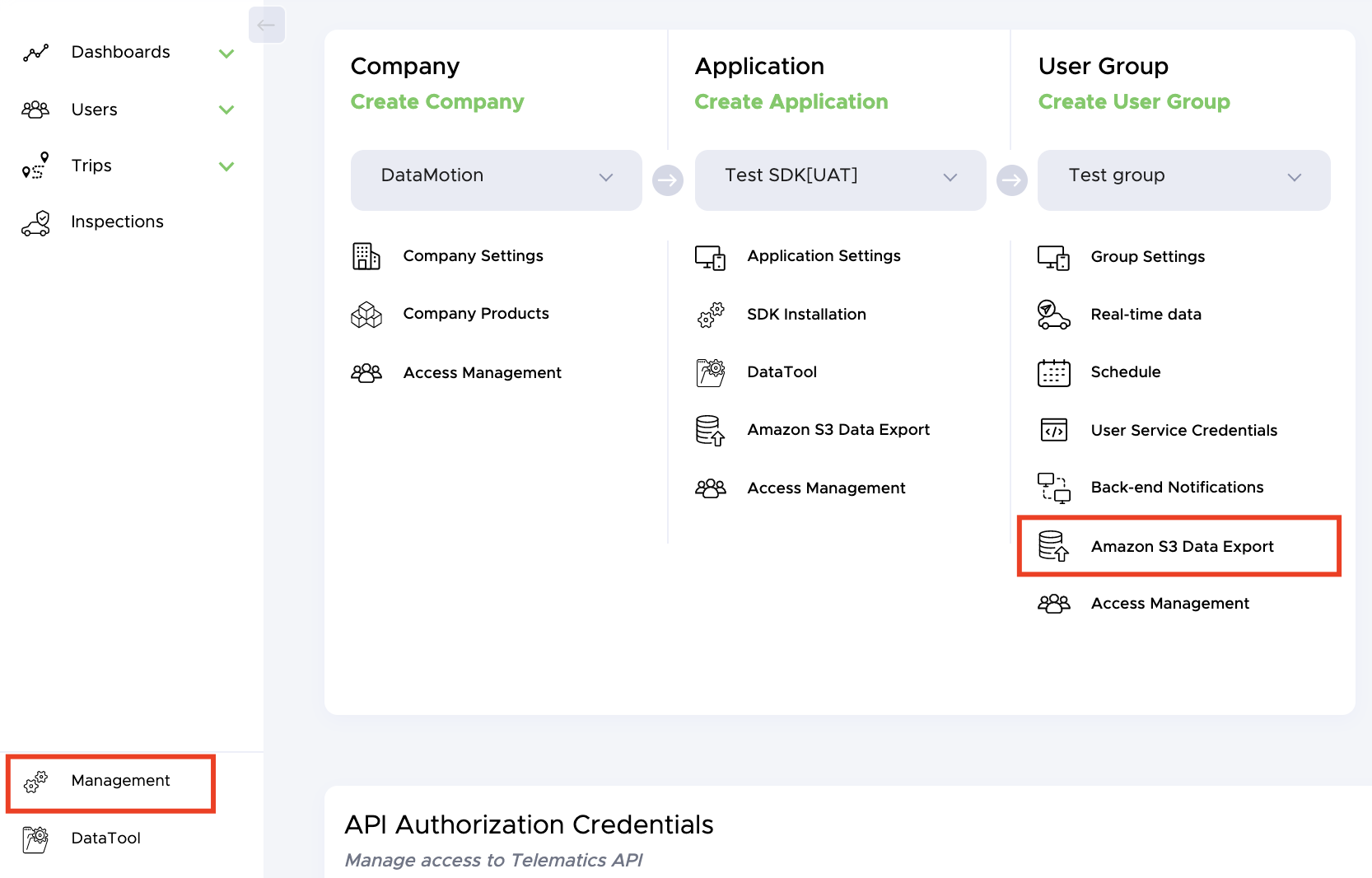Viewport: 1372px width, 878px height.
Task: Click the Schedule calendar icon
Action: point(1053,373)
